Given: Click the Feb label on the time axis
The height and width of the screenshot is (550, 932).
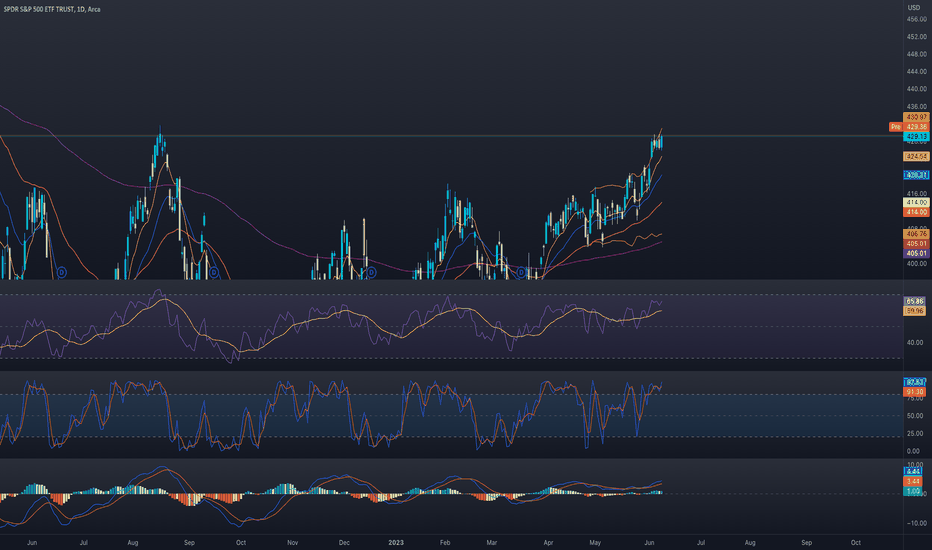Looking at the screenshot, I should [x=445, y=542].
